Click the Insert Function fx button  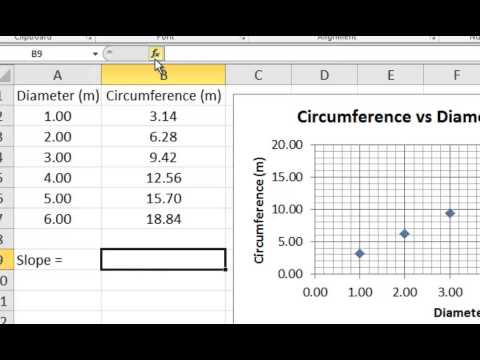click(x=156, y=53)
